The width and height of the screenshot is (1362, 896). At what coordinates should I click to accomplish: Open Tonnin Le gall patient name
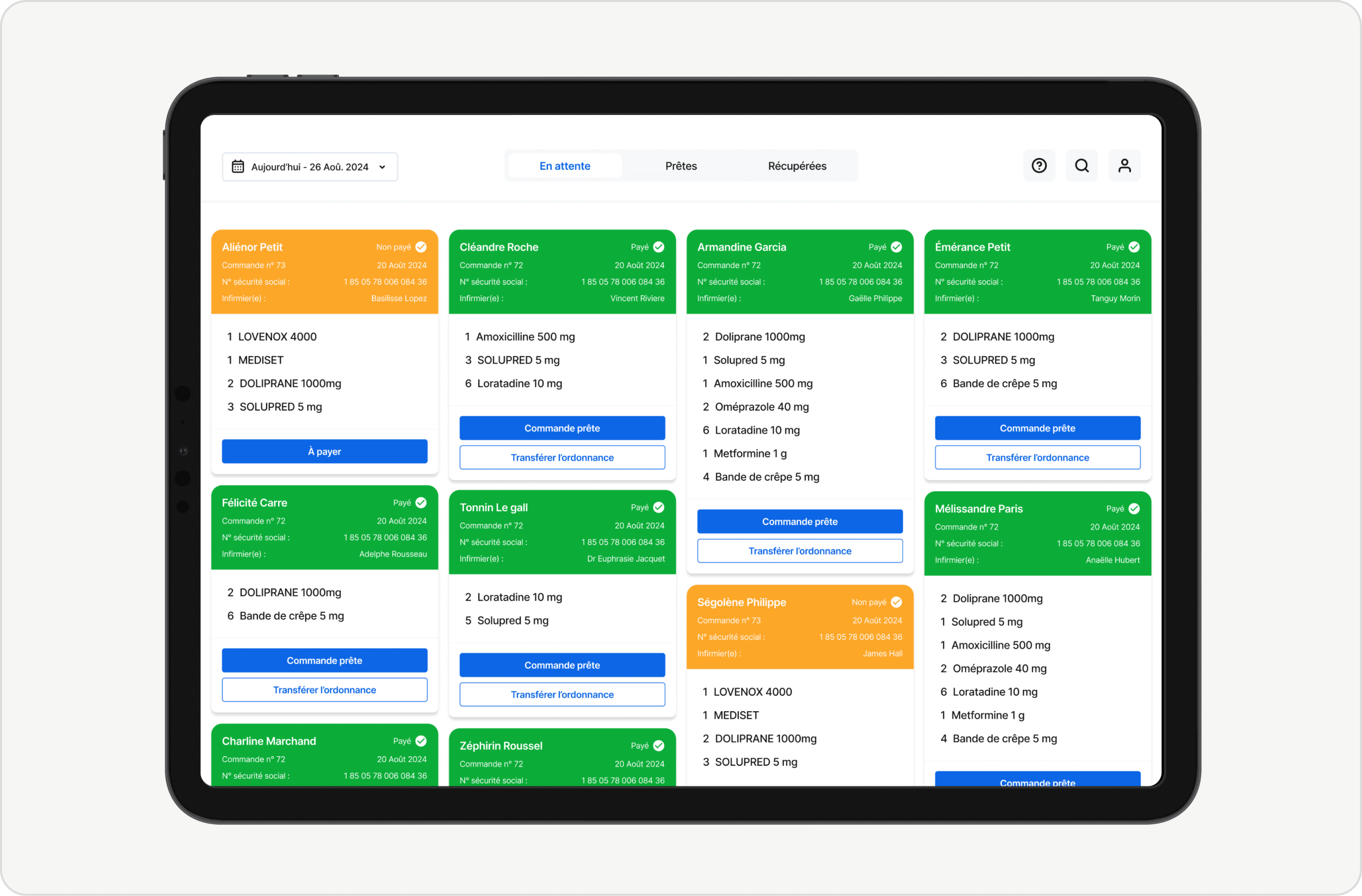click(x=494, y=508)
